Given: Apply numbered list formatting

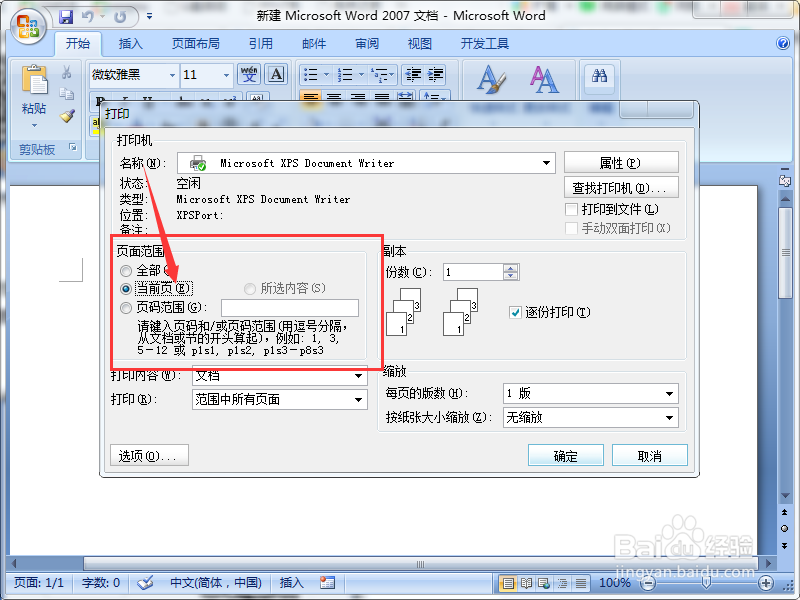Looking at the screenshot, I should click(x=345, y=75).
